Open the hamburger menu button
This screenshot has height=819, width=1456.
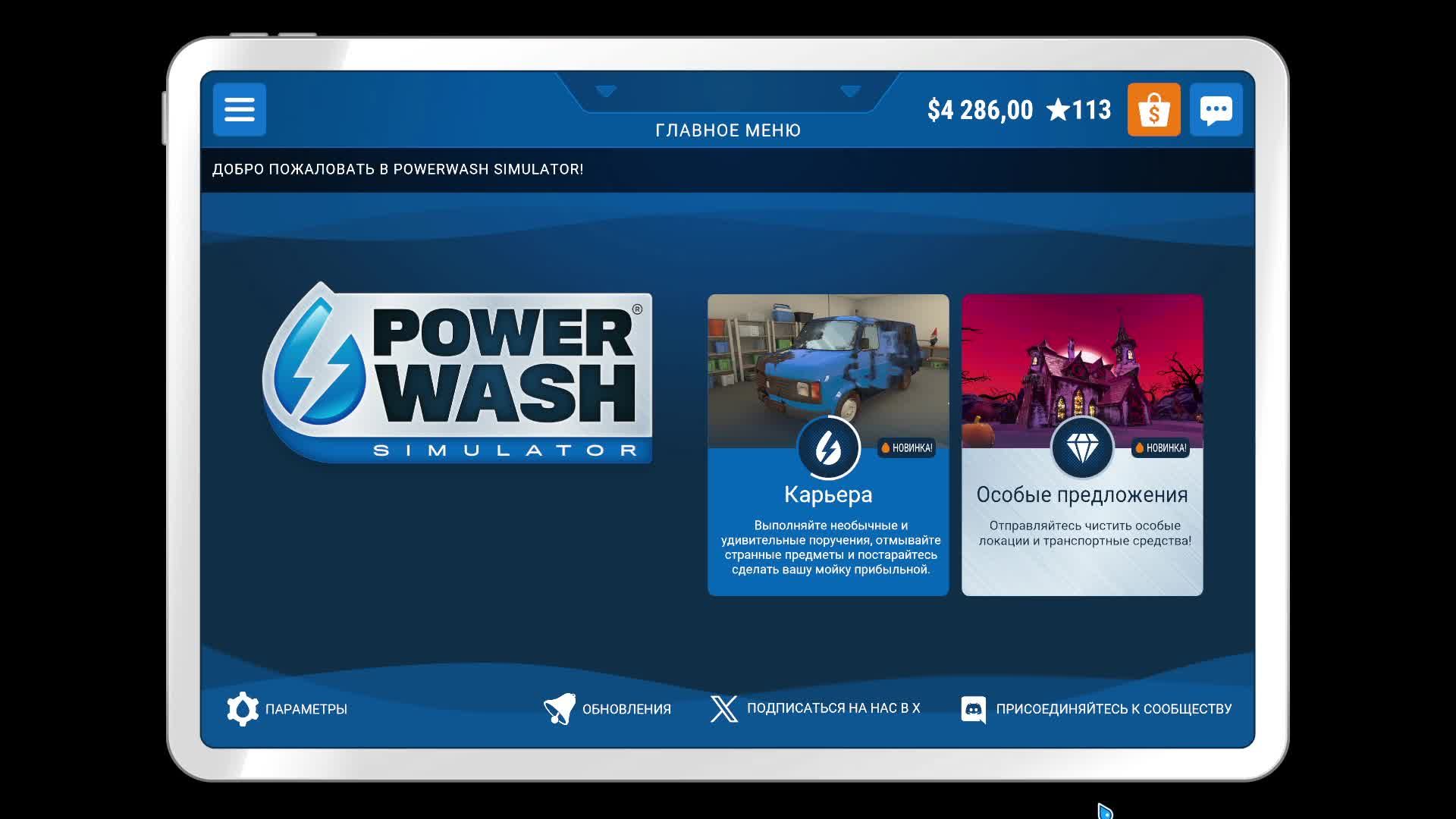(239, 109)
